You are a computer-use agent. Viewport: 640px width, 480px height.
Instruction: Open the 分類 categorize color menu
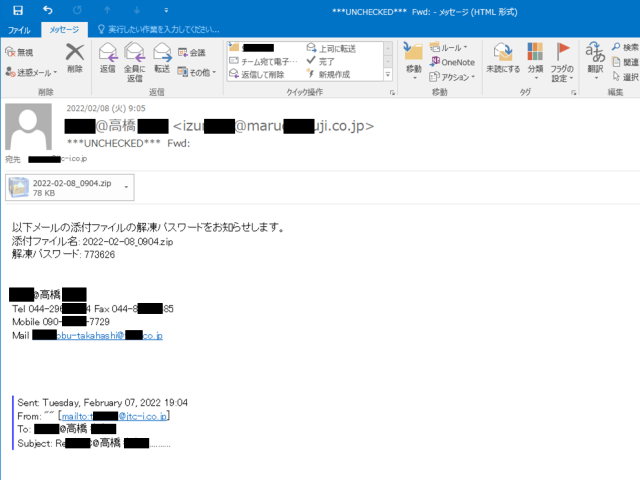click(535, 61)
